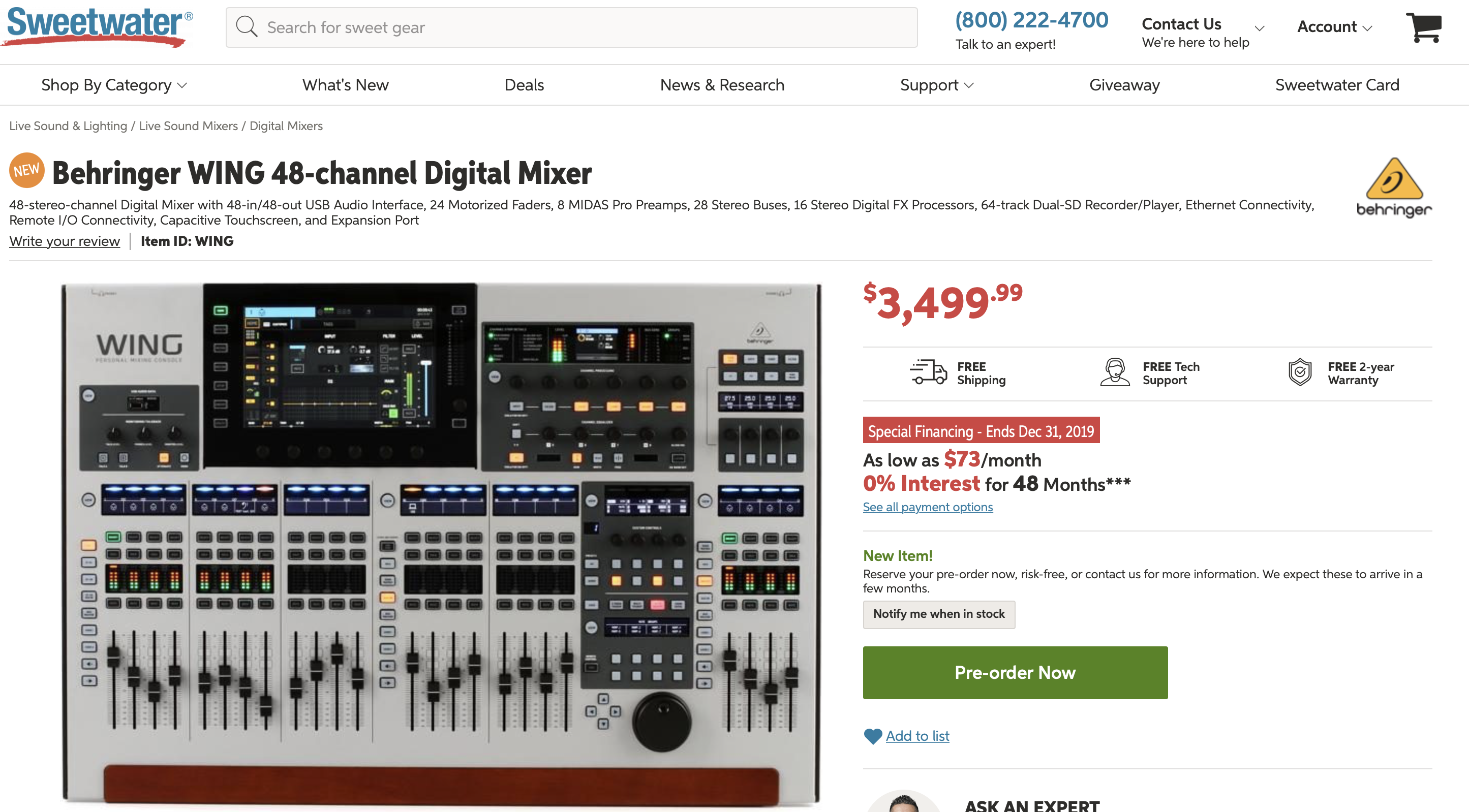
Task: Click the Sweetwater logo
Action: 98,25
